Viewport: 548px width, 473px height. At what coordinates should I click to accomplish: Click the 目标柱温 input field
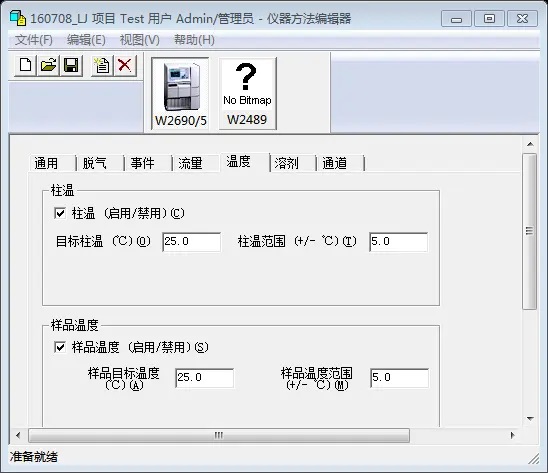[192, 242]
